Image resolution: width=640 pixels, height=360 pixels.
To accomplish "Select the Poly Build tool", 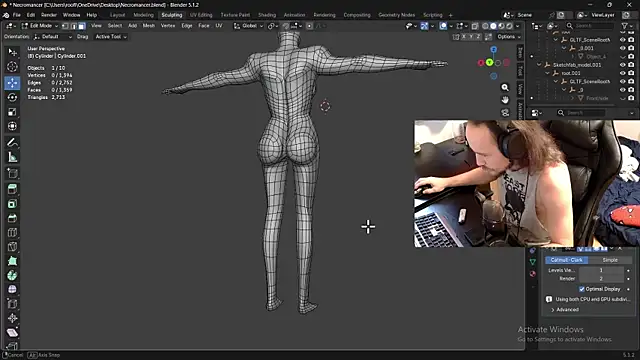I will coord(12,261).
